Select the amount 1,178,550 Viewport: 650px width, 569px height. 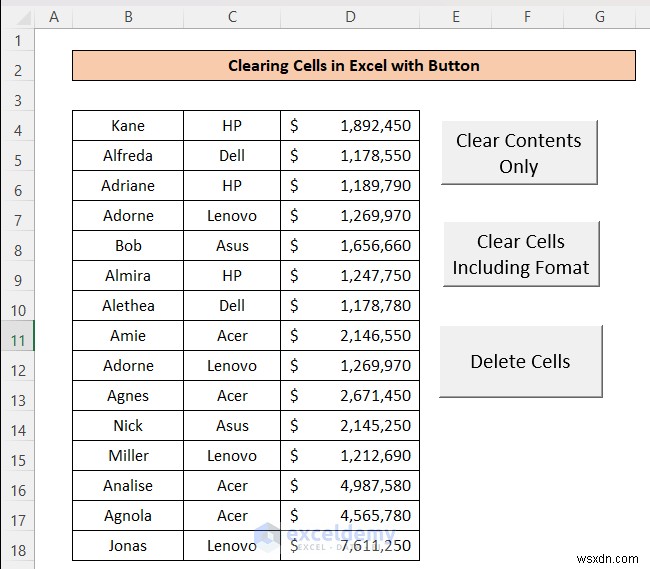point(350,155)
